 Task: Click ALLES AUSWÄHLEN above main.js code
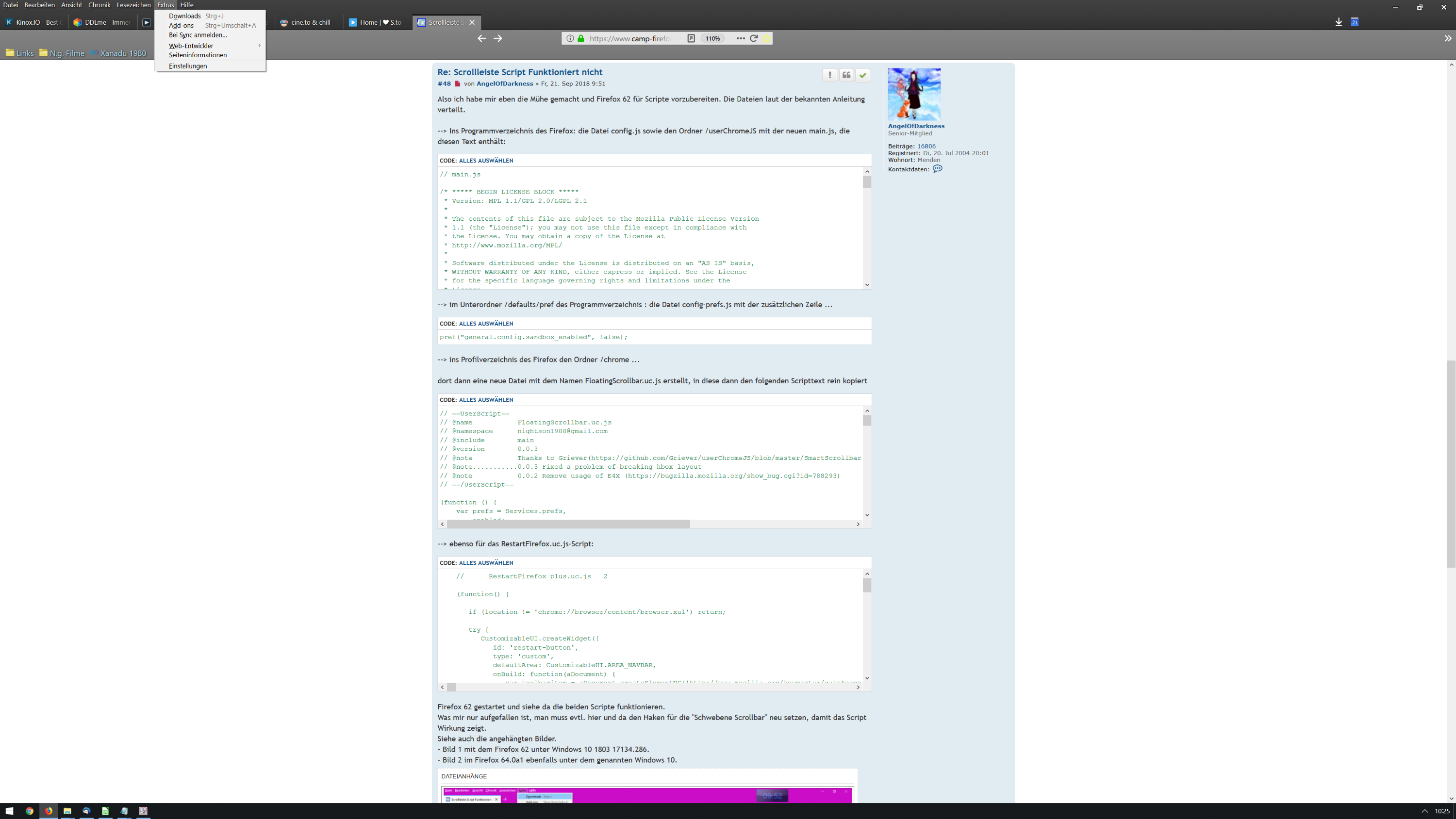[485, 161]
